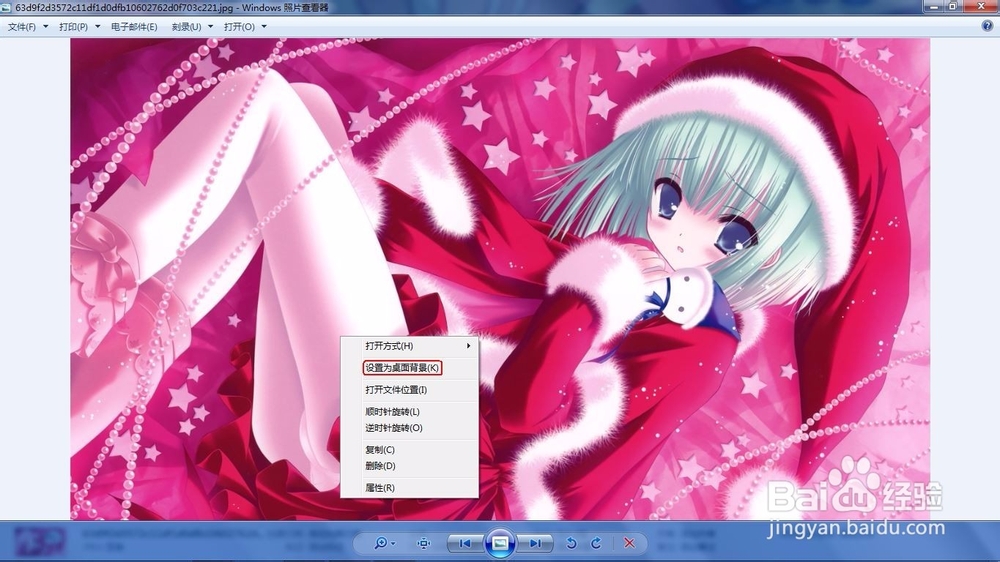Maximize the photo viewer window

[953, 6]
